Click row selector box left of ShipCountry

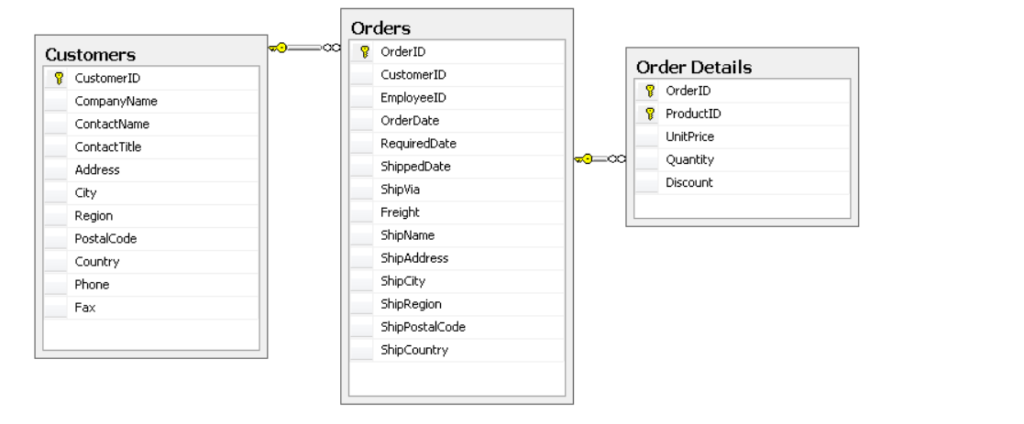(361, 350)
